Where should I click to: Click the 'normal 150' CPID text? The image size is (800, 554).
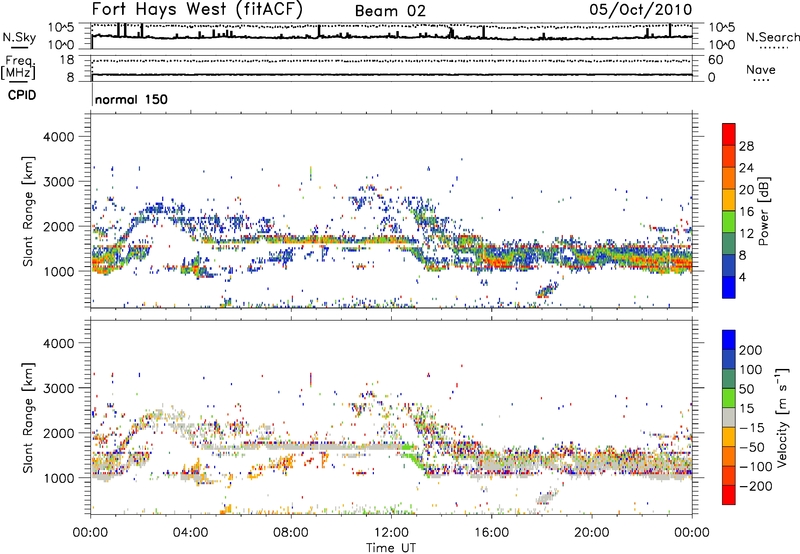131,99
